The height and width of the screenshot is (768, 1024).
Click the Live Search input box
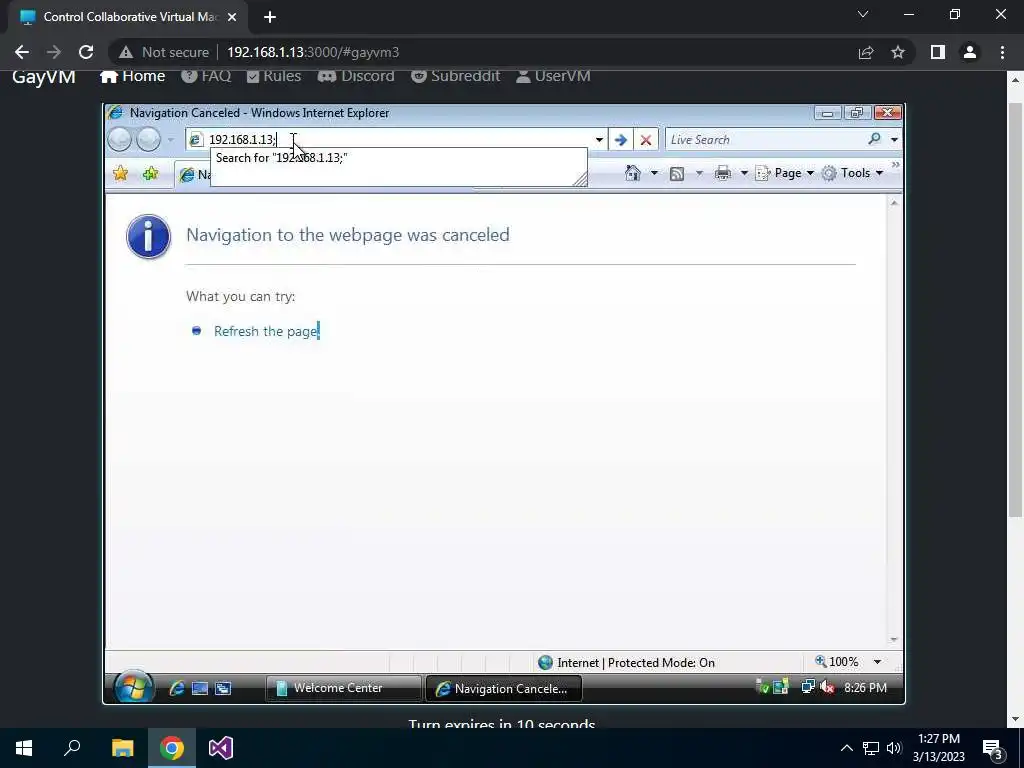[x=766, y=139]
